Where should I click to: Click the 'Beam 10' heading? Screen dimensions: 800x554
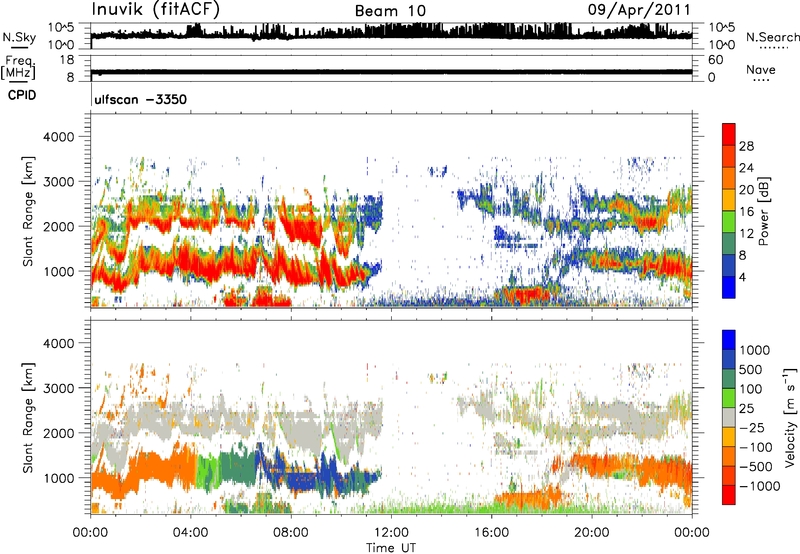[x=390, y=11]
